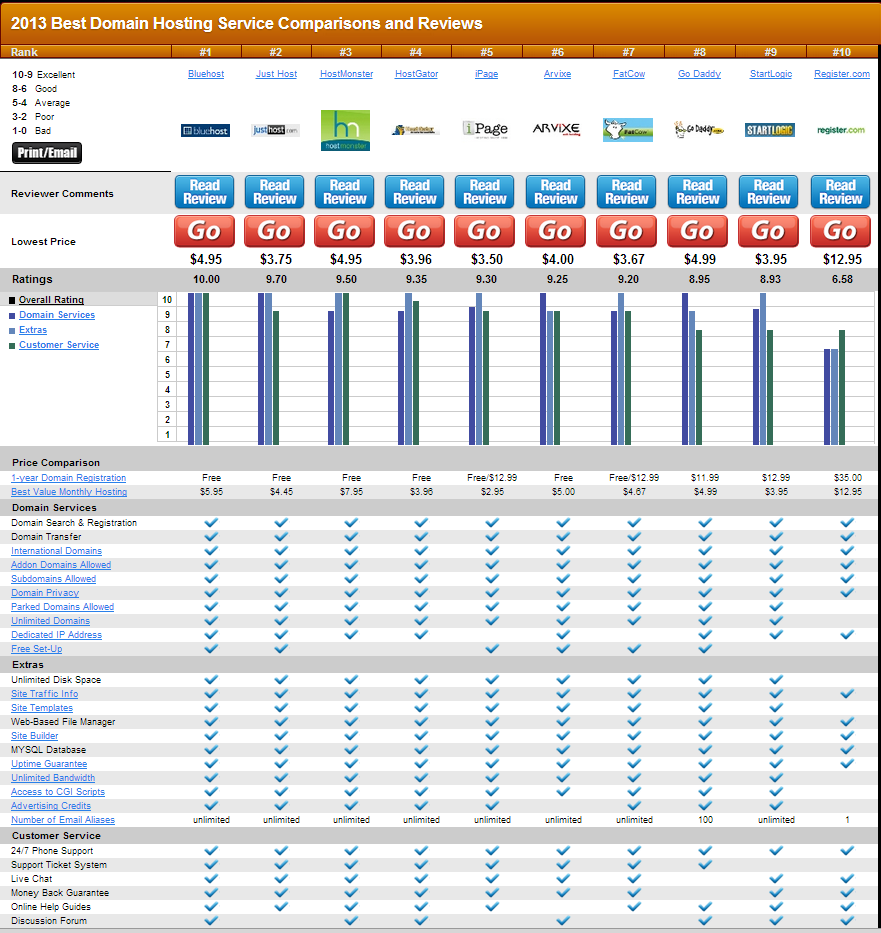Open Uptime Guarantee link
Screen dimensions: 881x933
coord(49,764)
